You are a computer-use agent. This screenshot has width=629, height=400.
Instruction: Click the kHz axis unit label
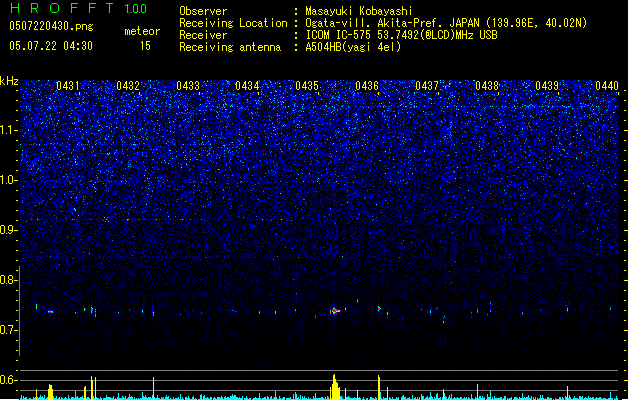[9, 81]
